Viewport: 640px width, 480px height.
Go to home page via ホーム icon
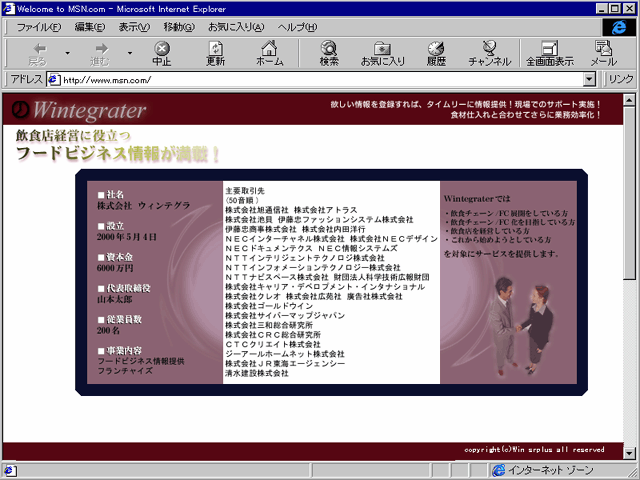tap(269, 53)
